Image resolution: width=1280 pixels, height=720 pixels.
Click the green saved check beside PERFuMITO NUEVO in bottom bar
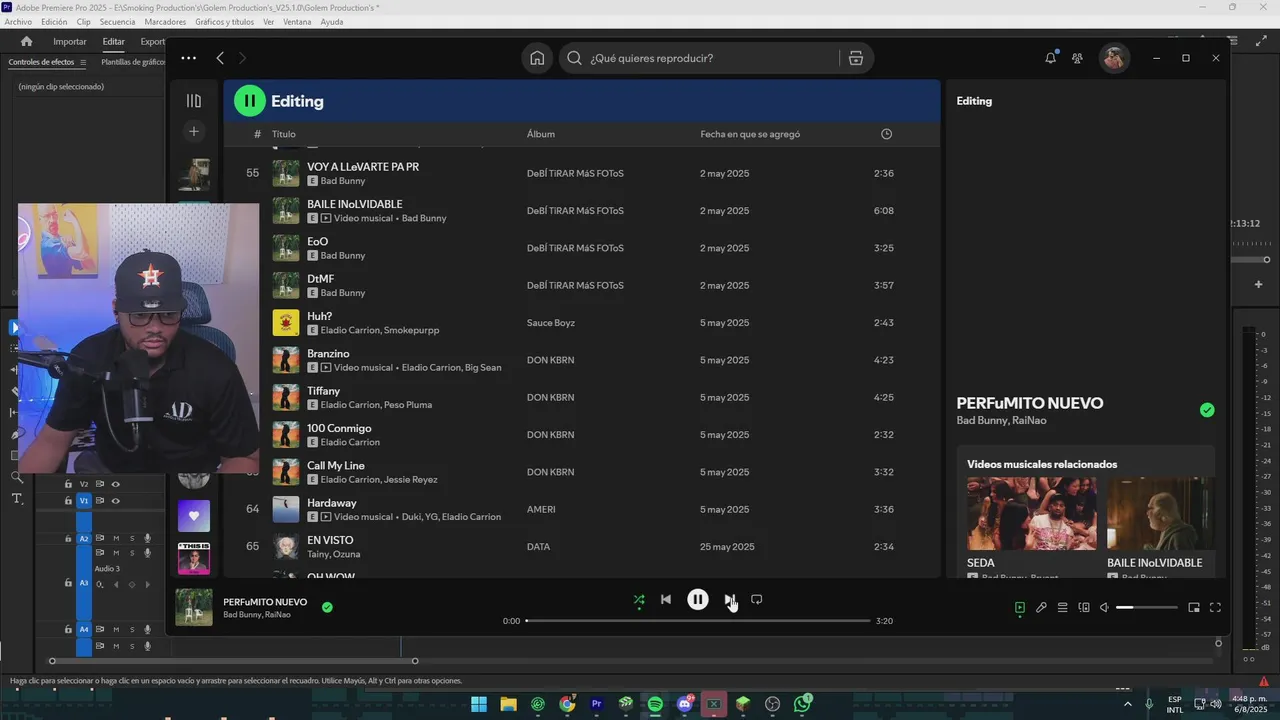coord(327,607)
